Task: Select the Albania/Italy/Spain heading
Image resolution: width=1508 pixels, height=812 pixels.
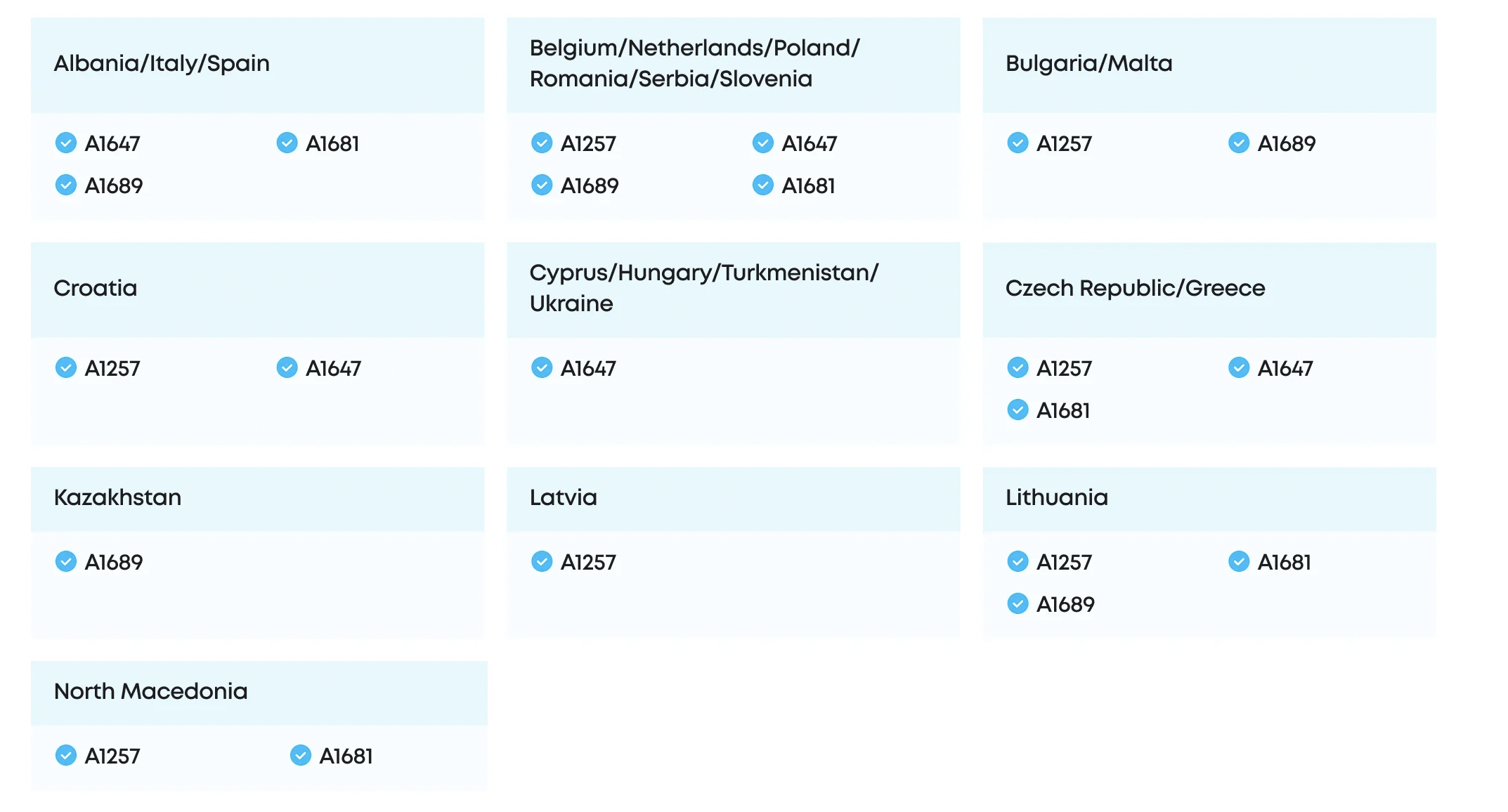Action: coord(162,63)
